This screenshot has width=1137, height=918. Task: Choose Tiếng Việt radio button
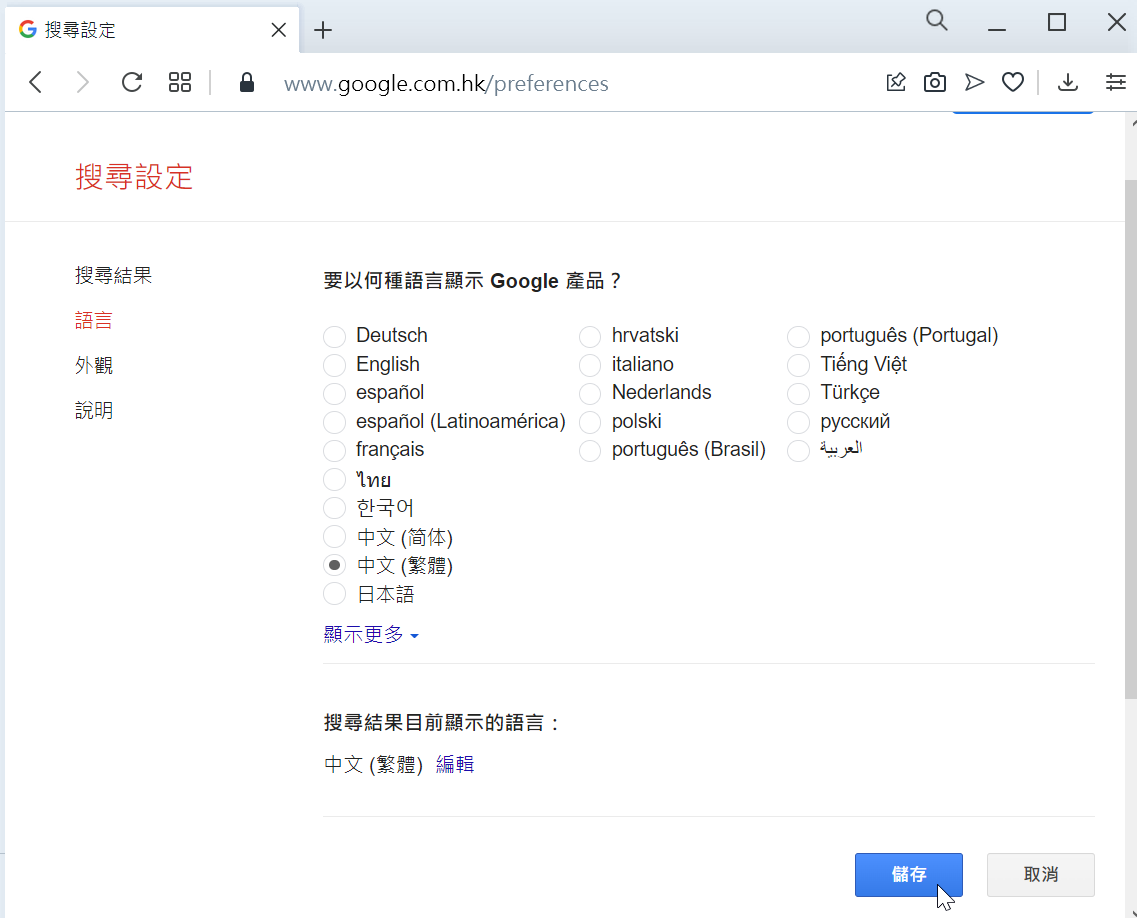798,365
